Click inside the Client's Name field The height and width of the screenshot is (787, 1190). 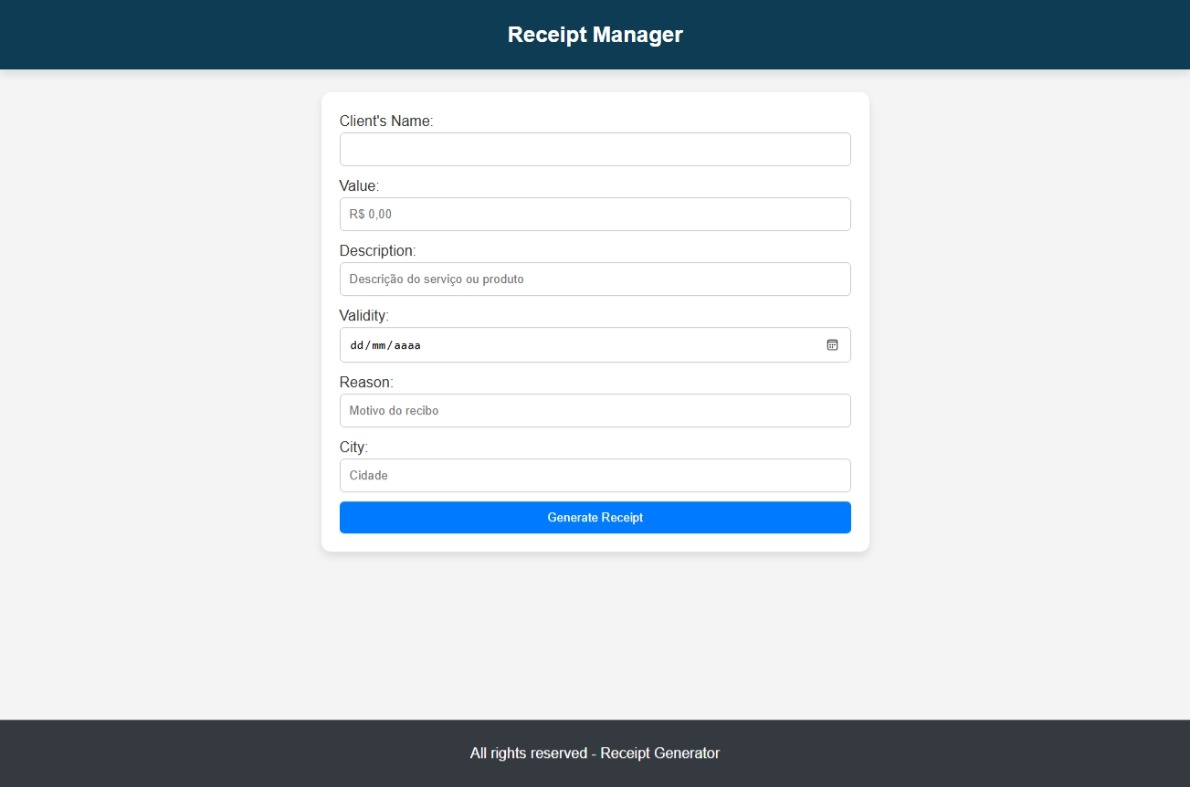(595, 148)
